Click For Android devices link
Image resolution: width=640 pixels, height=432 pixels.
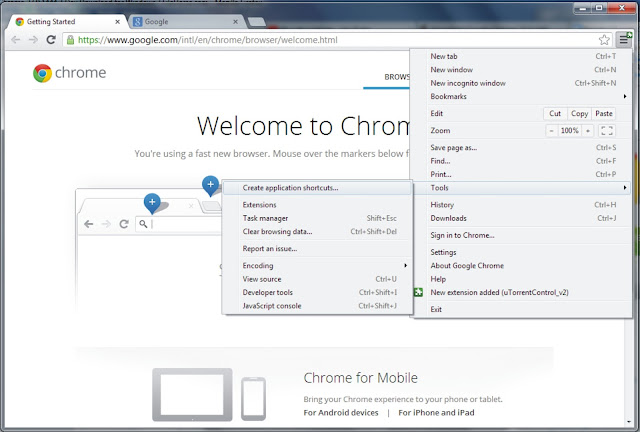click(341, 413)
